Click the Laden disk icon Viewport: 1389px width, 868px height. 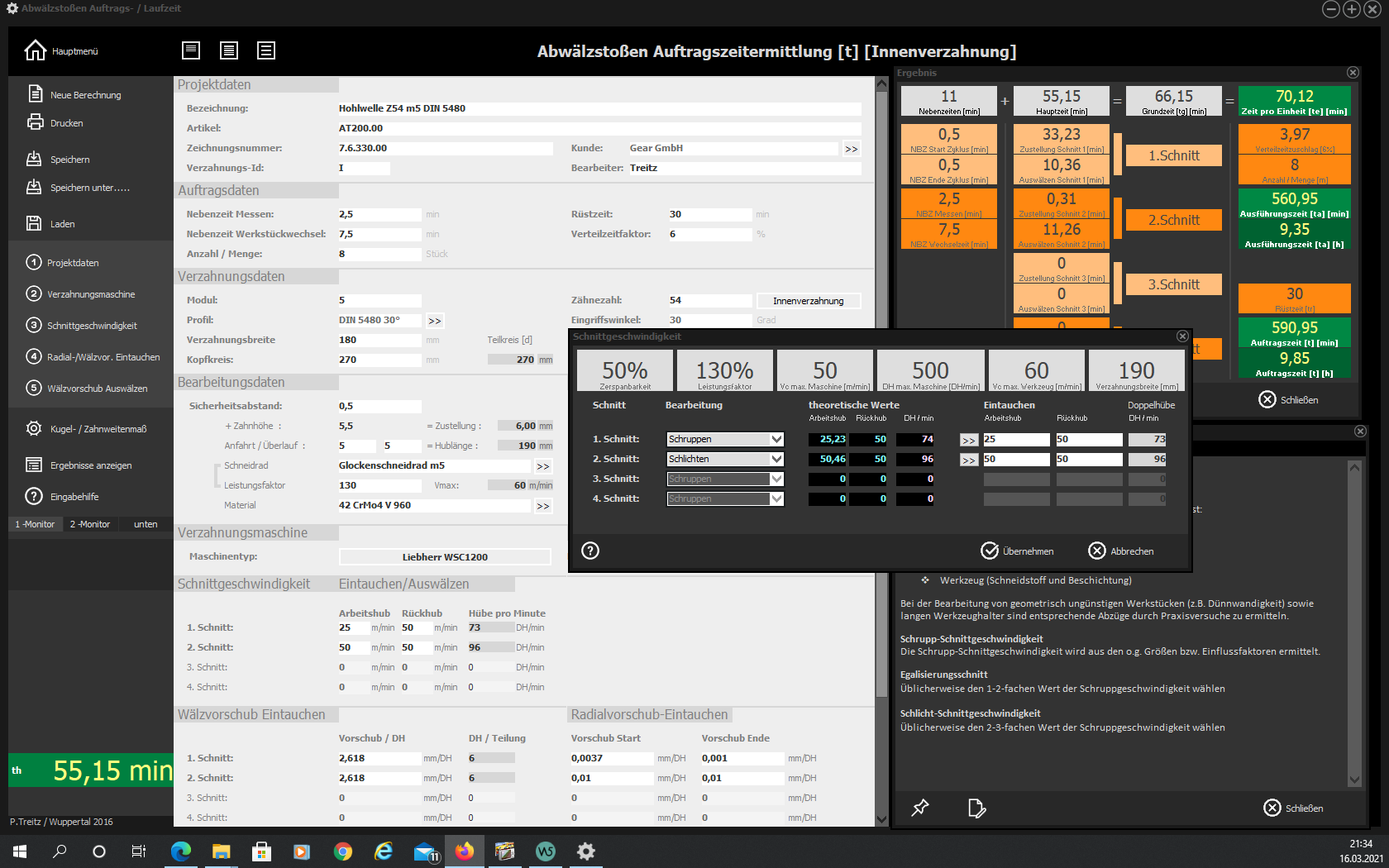pos(34,223)
